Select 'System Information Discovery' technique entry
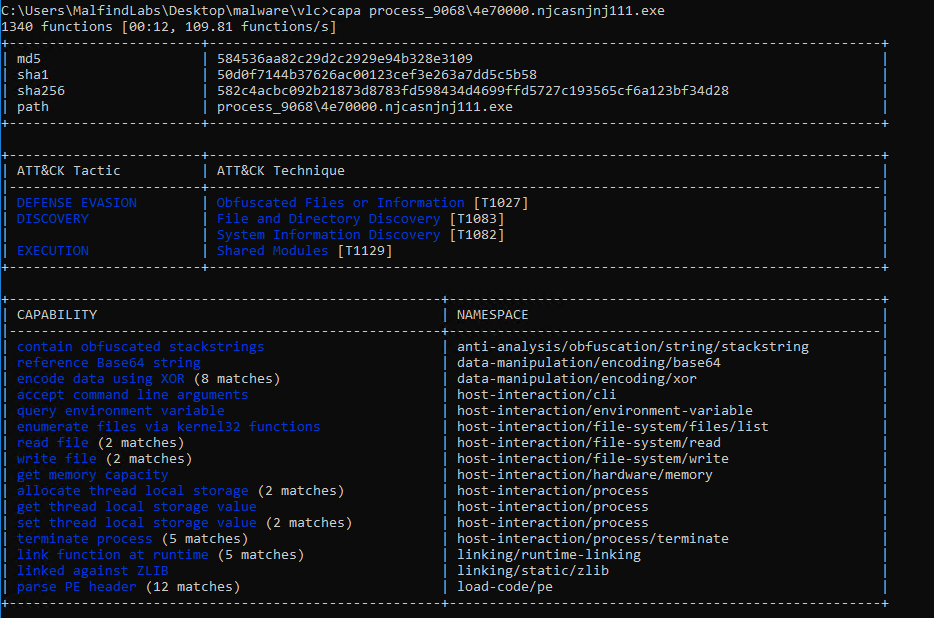 click(x=328, y=235)
